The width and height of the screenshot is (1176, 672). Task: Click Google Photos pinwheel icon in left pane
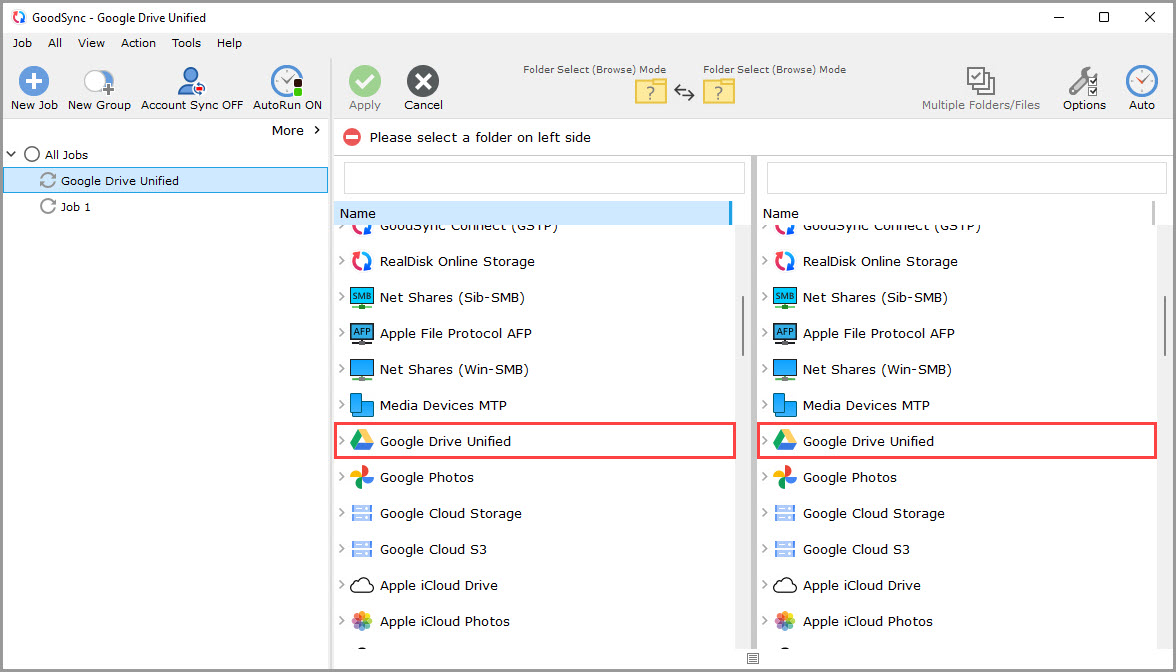click(362, 477)
